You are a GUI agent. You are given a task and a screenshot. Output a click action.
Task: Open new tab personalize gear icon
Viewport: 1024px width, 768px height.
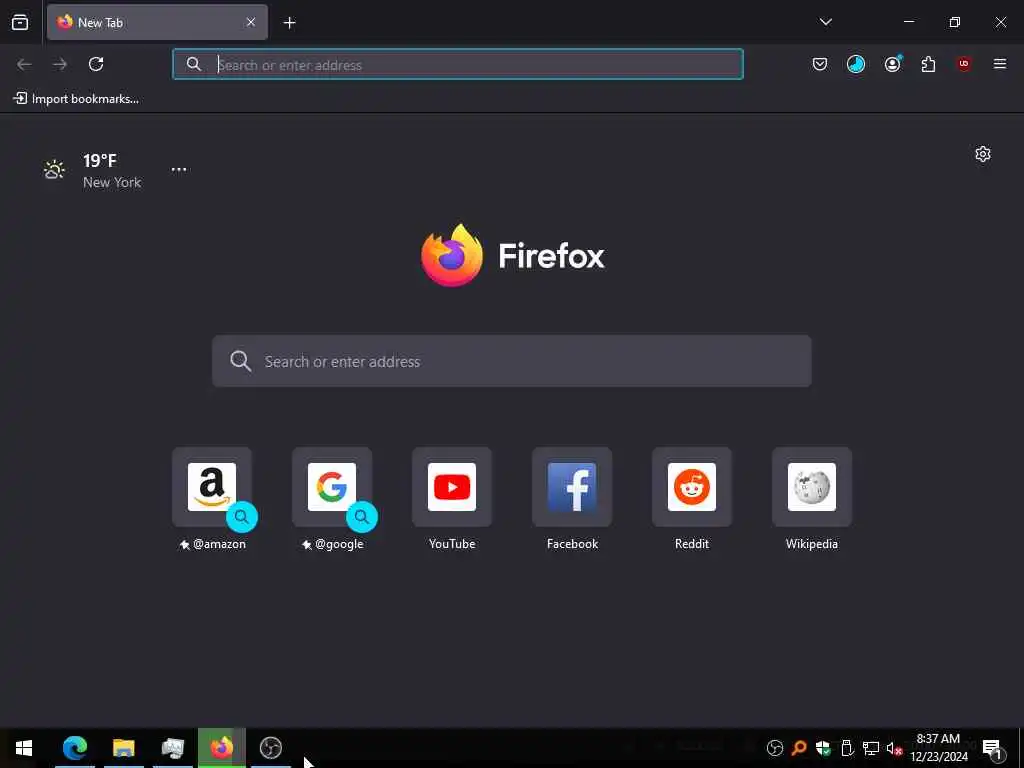pos(983,154)
